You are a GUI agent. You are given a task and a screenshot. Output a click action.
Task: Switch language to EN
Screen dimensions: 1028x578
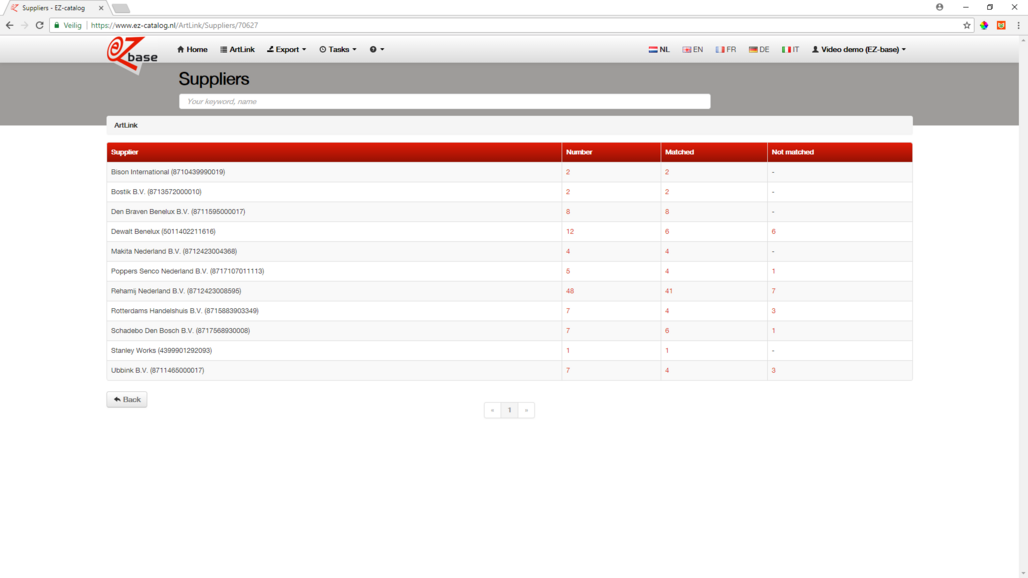[x=692, y=49]
